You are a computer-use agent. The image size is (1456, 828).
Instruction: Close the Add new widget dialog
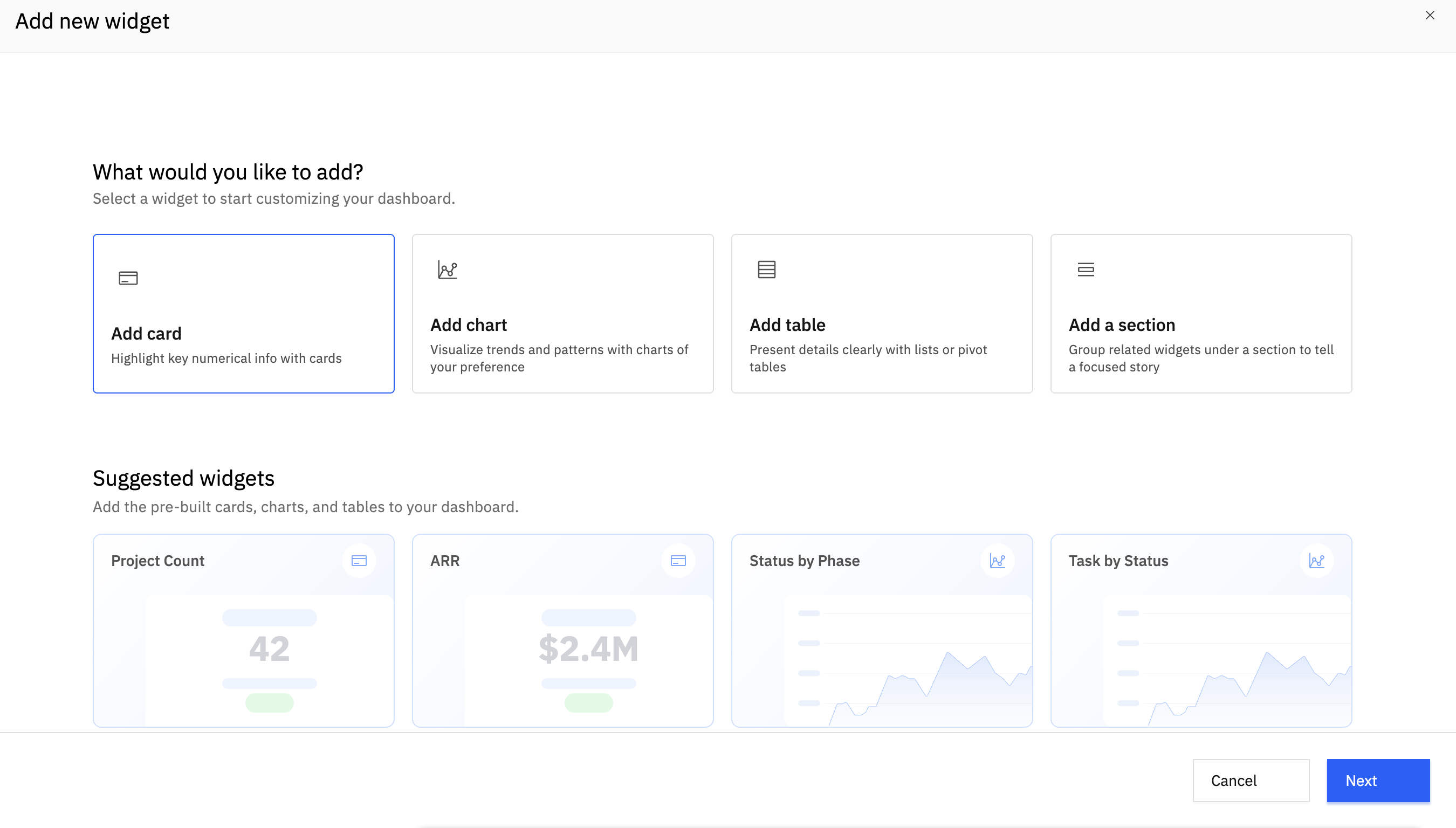pos(1430,15)
